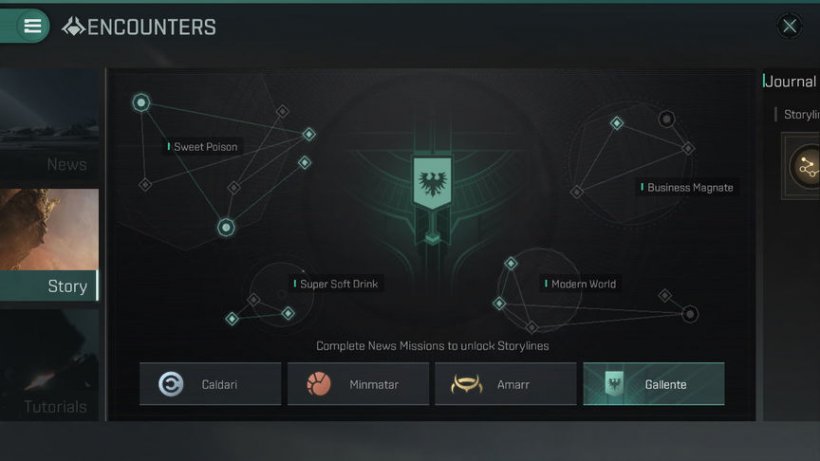Click the Caldari faction logo icon
Image resolution: width=820 pixels, height=461 pixels.
click(x=171, y=384)
